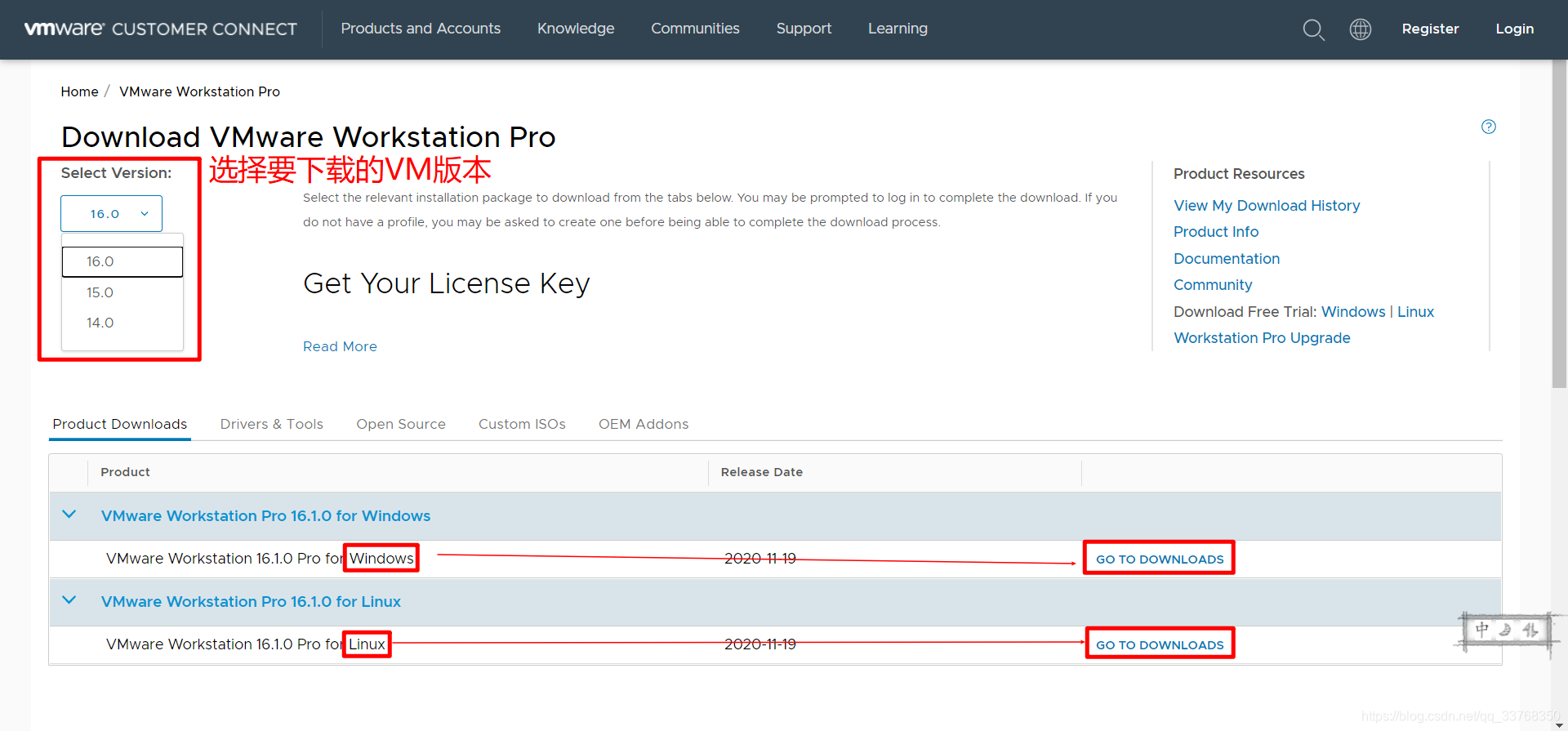Click the Login link
Screen dimensions: 1568x731
(x=1515, y=29)
